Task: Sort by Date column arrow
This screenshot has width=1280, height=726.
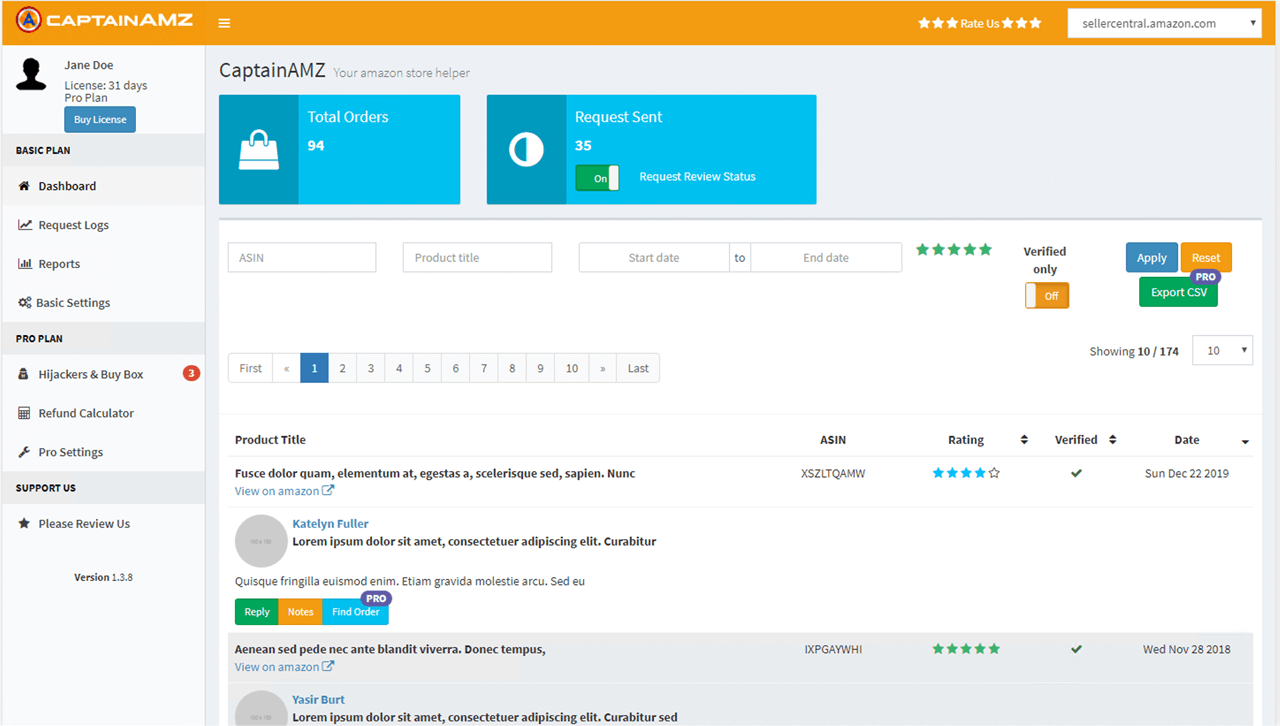Action: point(1244,441)
